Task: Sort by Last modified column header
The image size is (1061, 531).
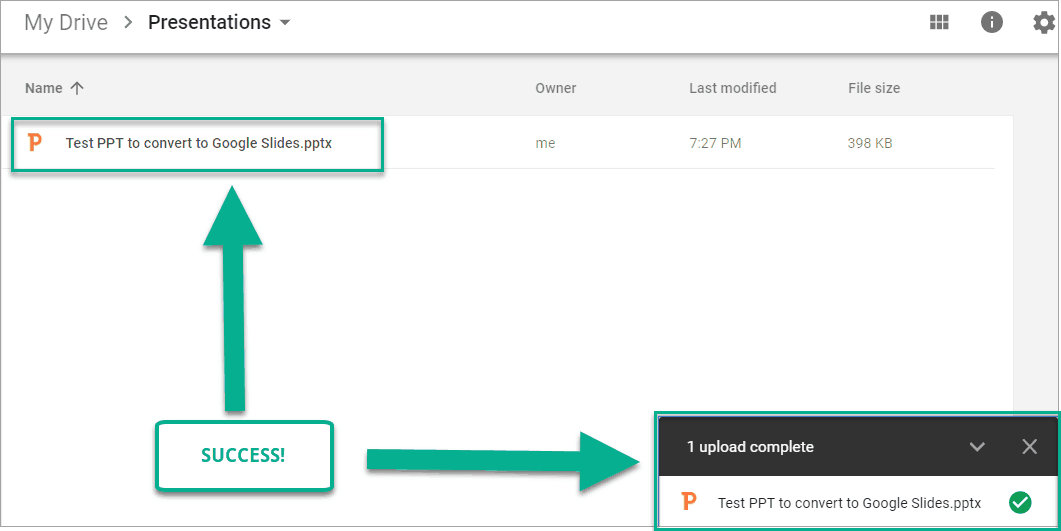Action: click(732, 88)
